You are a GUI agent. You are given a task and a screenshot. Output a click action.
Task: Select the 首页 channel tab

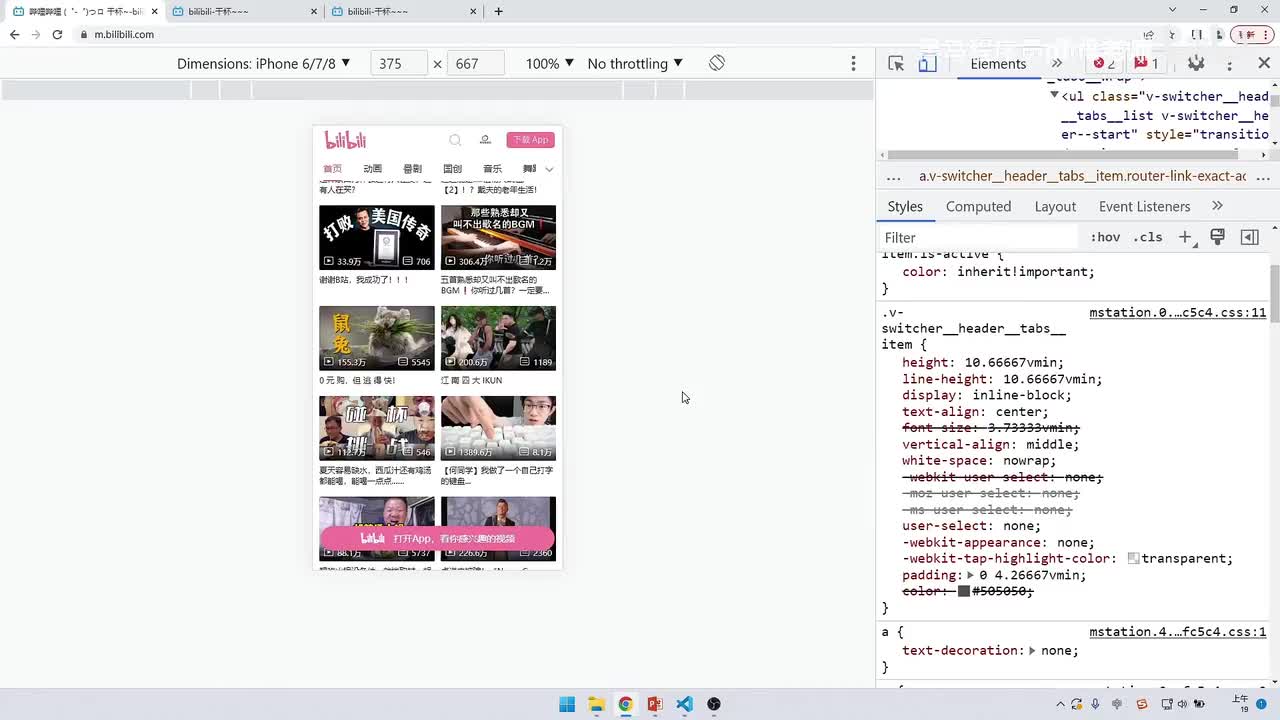click(x=332, y=169)
